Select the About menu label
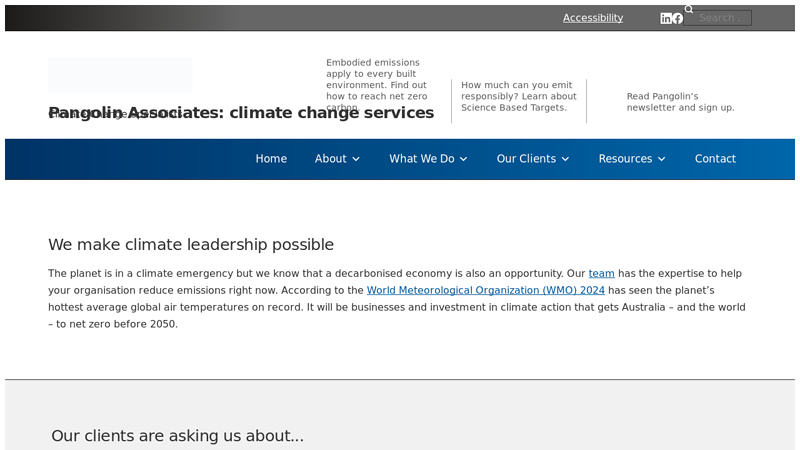 pyautogui.click(x=330, y=159)
